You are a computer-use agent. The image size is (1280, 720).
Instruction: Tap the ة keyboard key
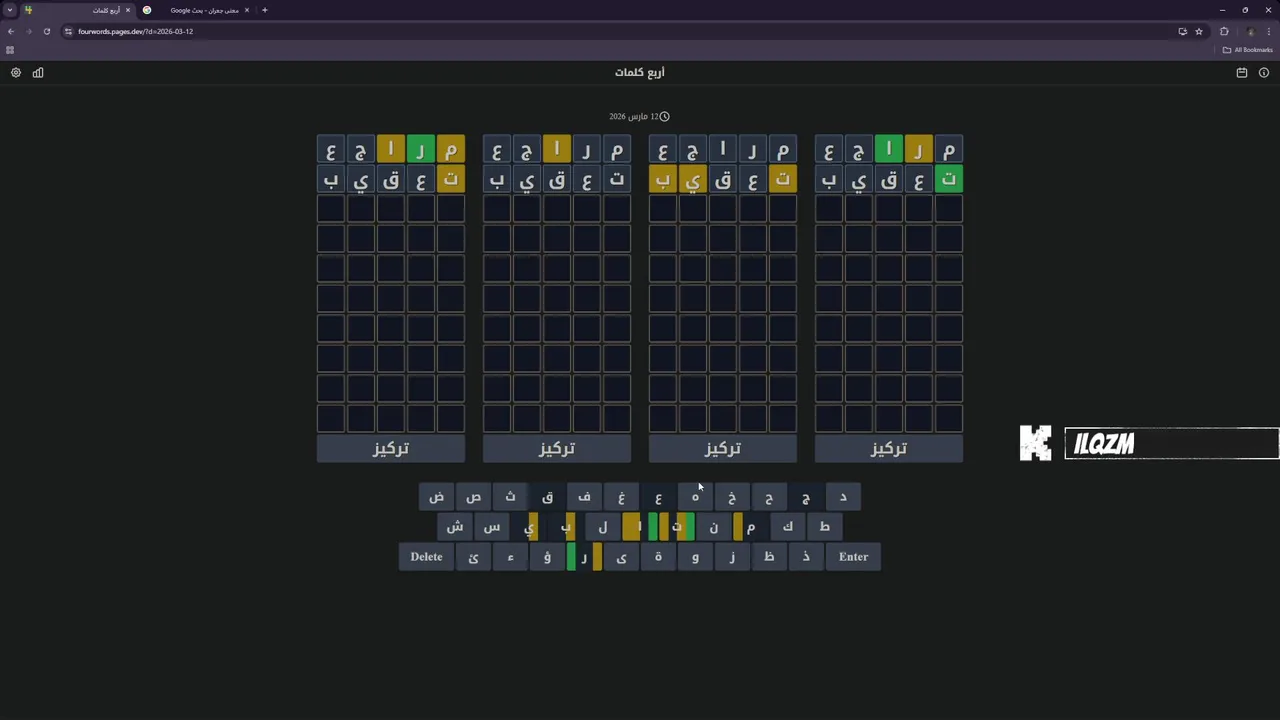click(659, 557)
